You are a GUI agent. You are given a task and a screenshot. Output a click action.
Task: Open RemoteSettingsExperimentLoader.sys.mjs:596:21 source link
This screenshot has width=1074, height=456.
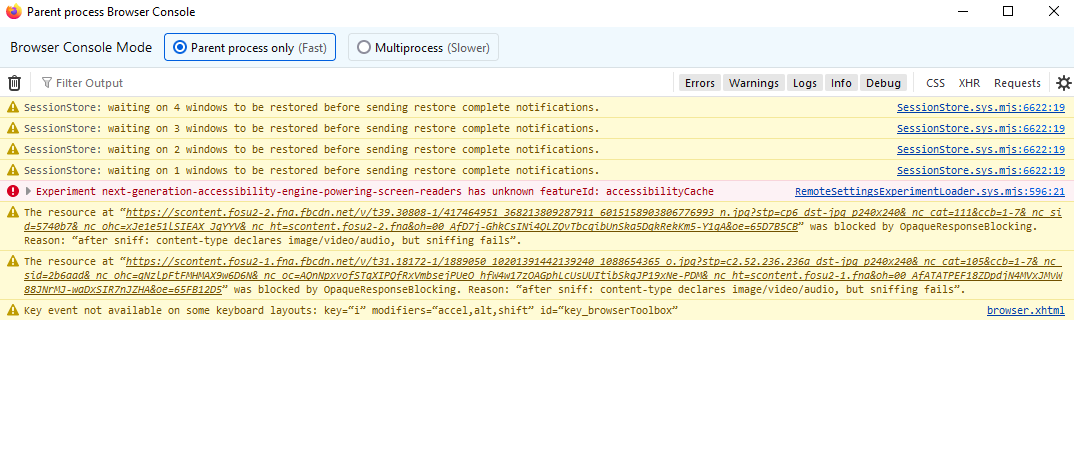click(x=929, y=192)
